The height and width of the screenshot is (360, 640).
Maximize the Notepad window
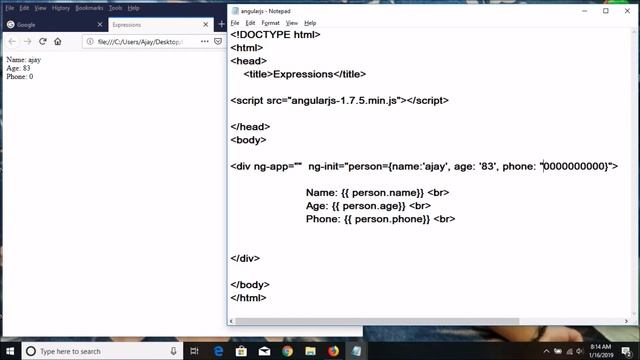[606, 11]
